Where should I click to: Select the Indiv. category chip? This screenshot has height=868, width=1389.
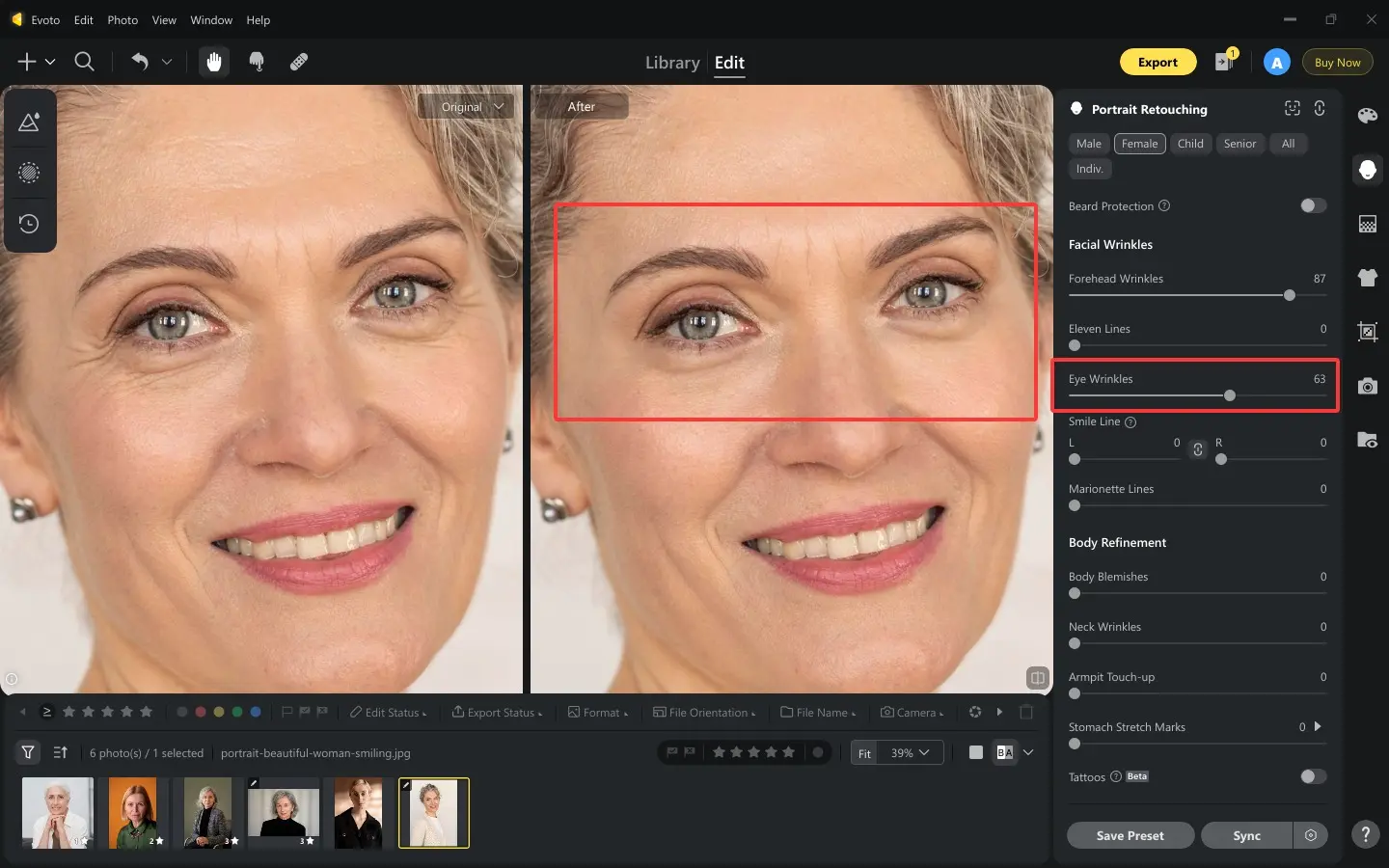pyautogui.click(x=1089, y=169)
